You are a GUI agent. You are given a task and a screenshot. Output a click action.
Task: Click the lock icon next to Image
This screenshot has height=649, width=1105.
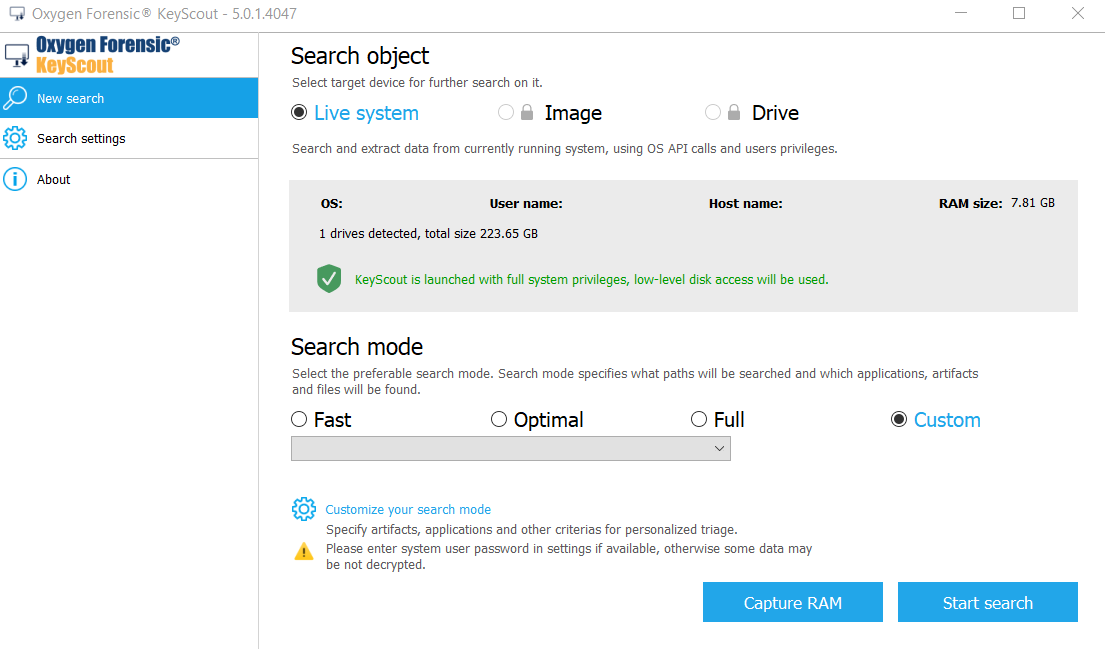[527, 113]
